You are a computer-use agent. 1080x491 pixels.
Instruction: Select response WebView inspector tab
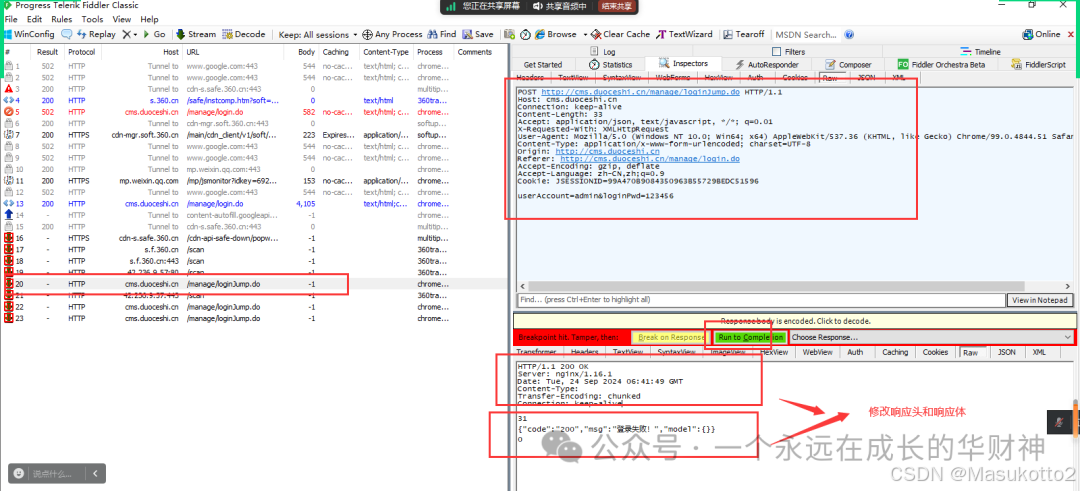(818, 352)
